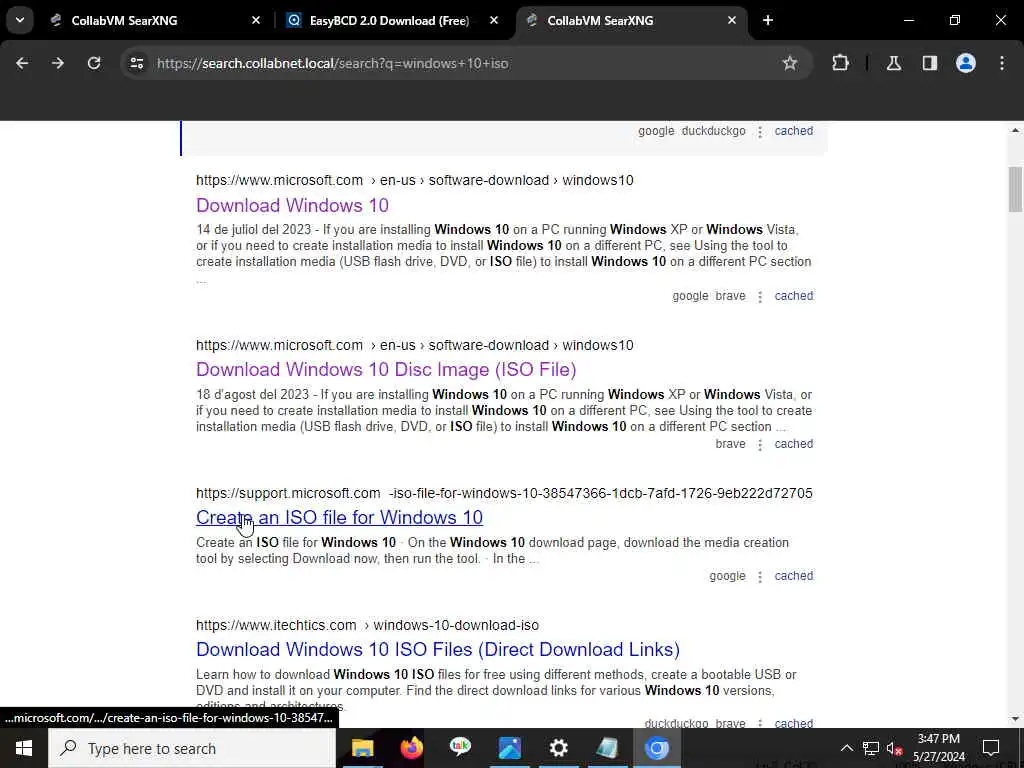The image size is (1024, 768).
Task: Go back to the previous page
Action: [x=22, y=63]
